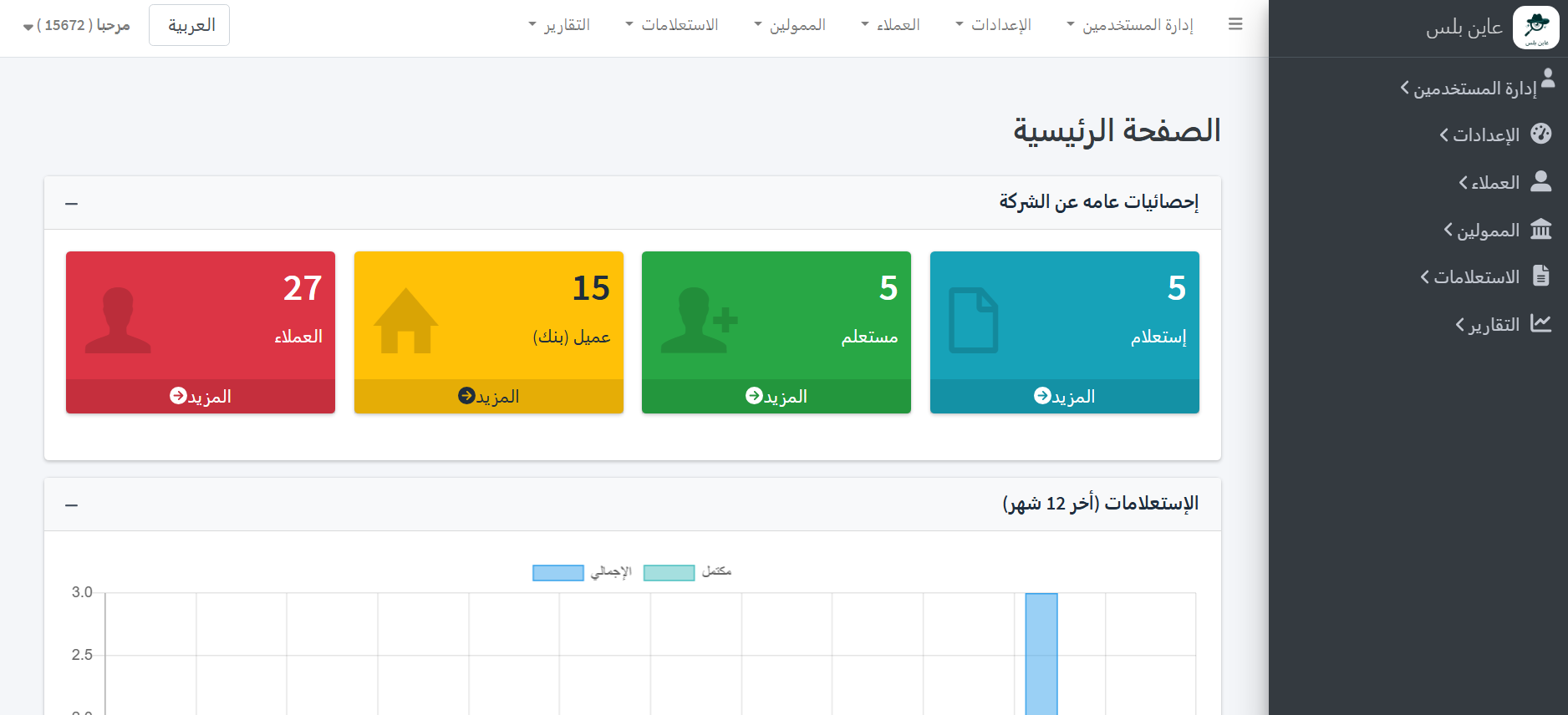Click the house icon on عميل (بنك) card
The height and width of the screenshot is (715, 1568).
coord(405,321)
